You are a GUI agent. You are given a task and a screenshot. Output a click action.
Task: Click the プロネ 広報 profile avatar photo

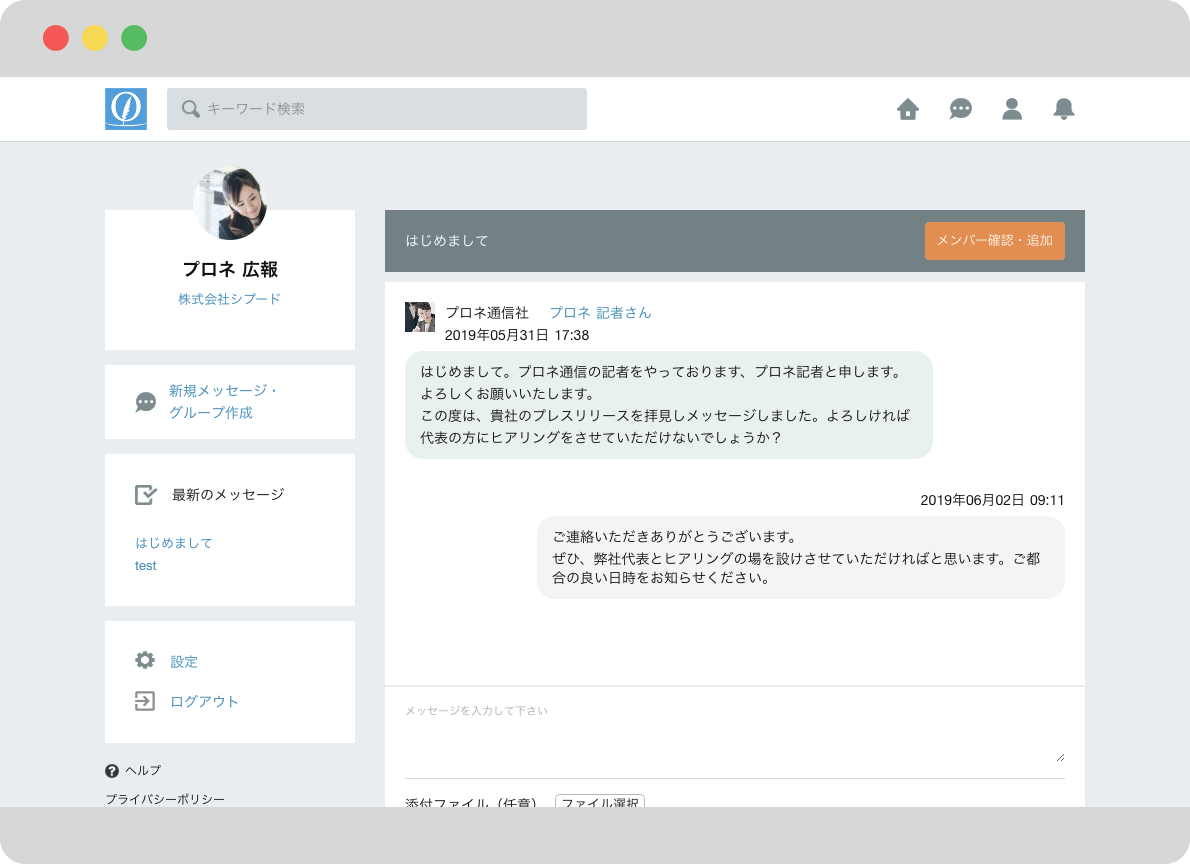[x=230, y=203]
